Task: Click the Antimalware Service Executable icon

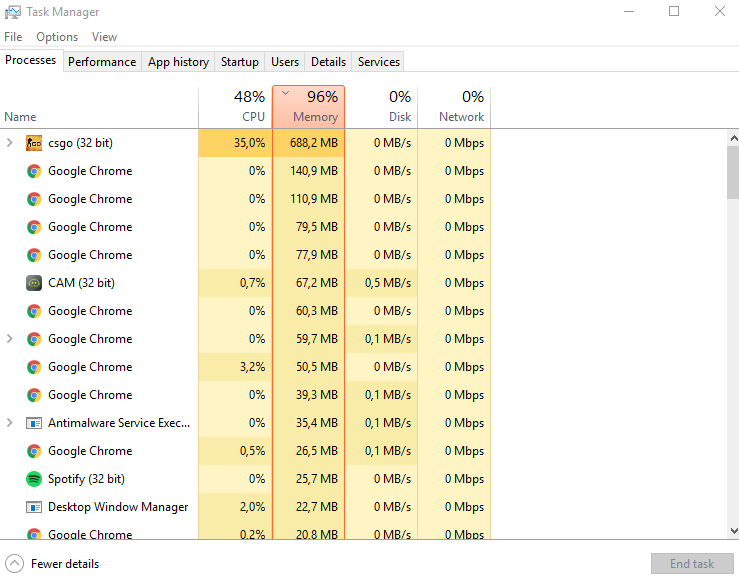Action: tap(33, 423)
